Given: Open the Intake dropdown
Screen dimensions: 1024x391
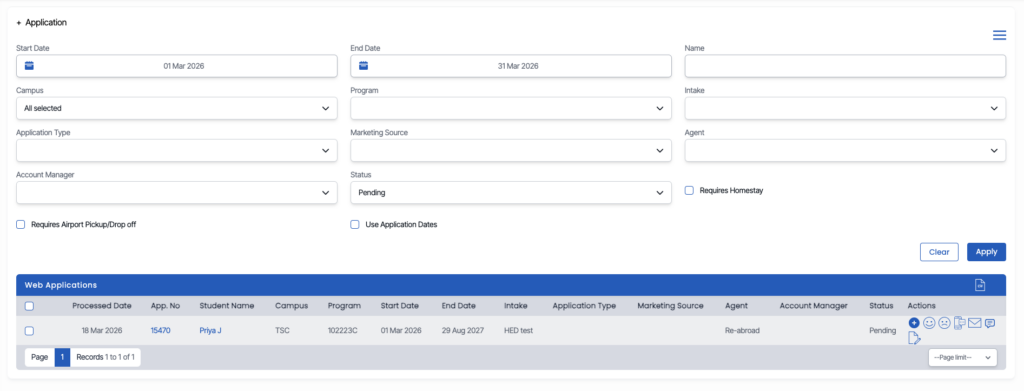Looking at the screenshot, I should [845, 108].
